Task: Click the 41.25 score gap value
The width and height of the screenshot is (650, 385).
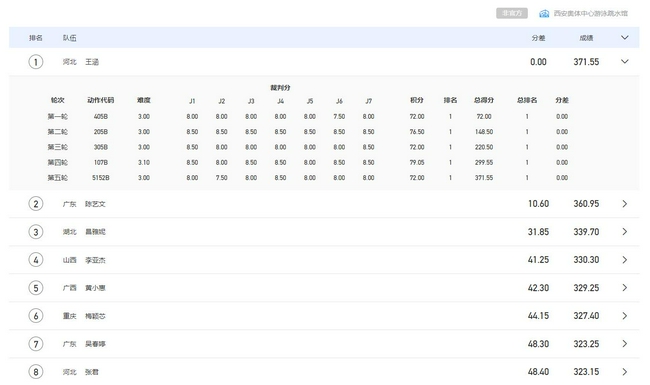Action: coord(538,260)
